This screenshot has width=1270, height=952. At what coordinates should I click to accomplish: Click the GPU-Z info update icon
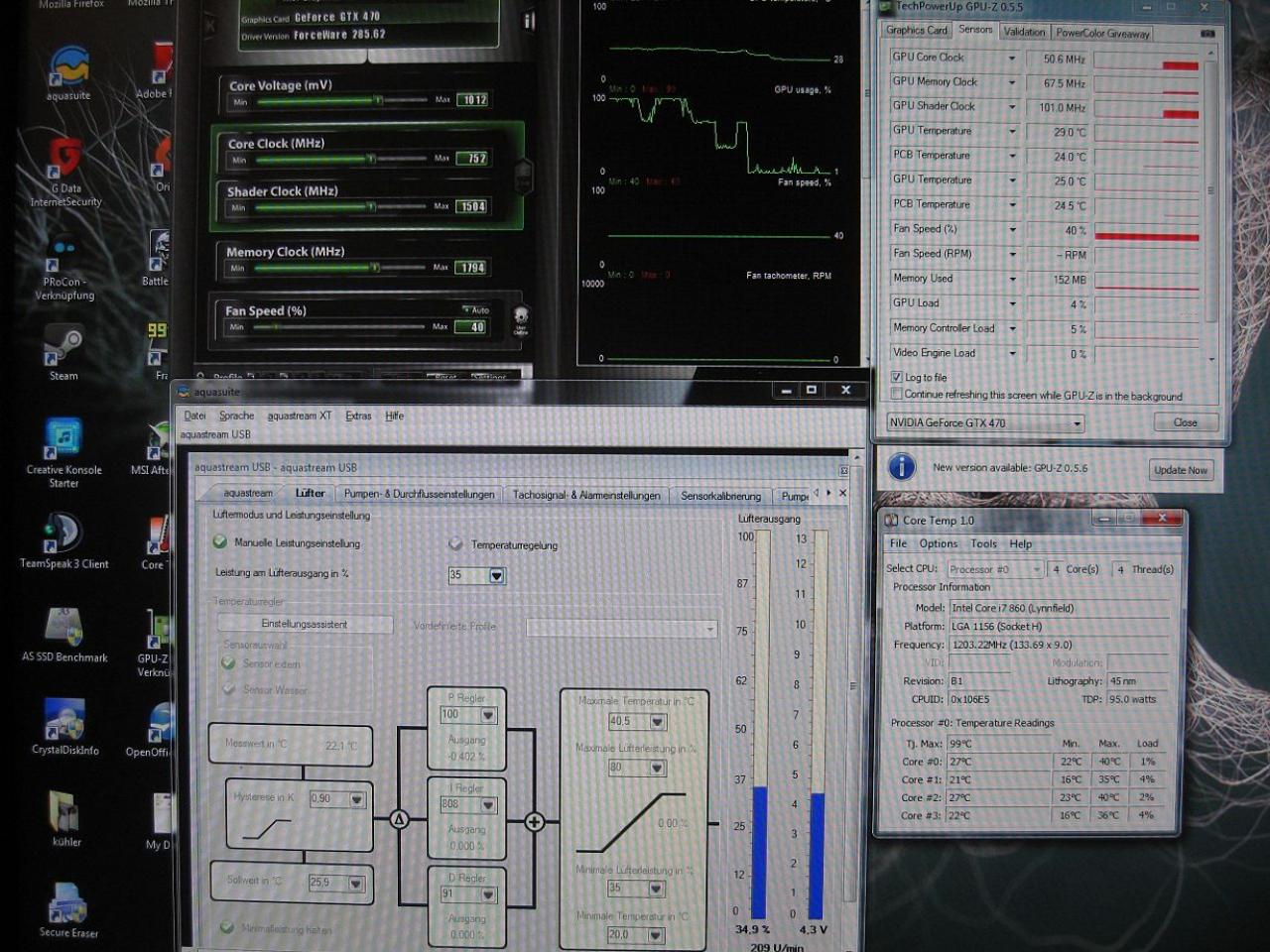point(901,466)
